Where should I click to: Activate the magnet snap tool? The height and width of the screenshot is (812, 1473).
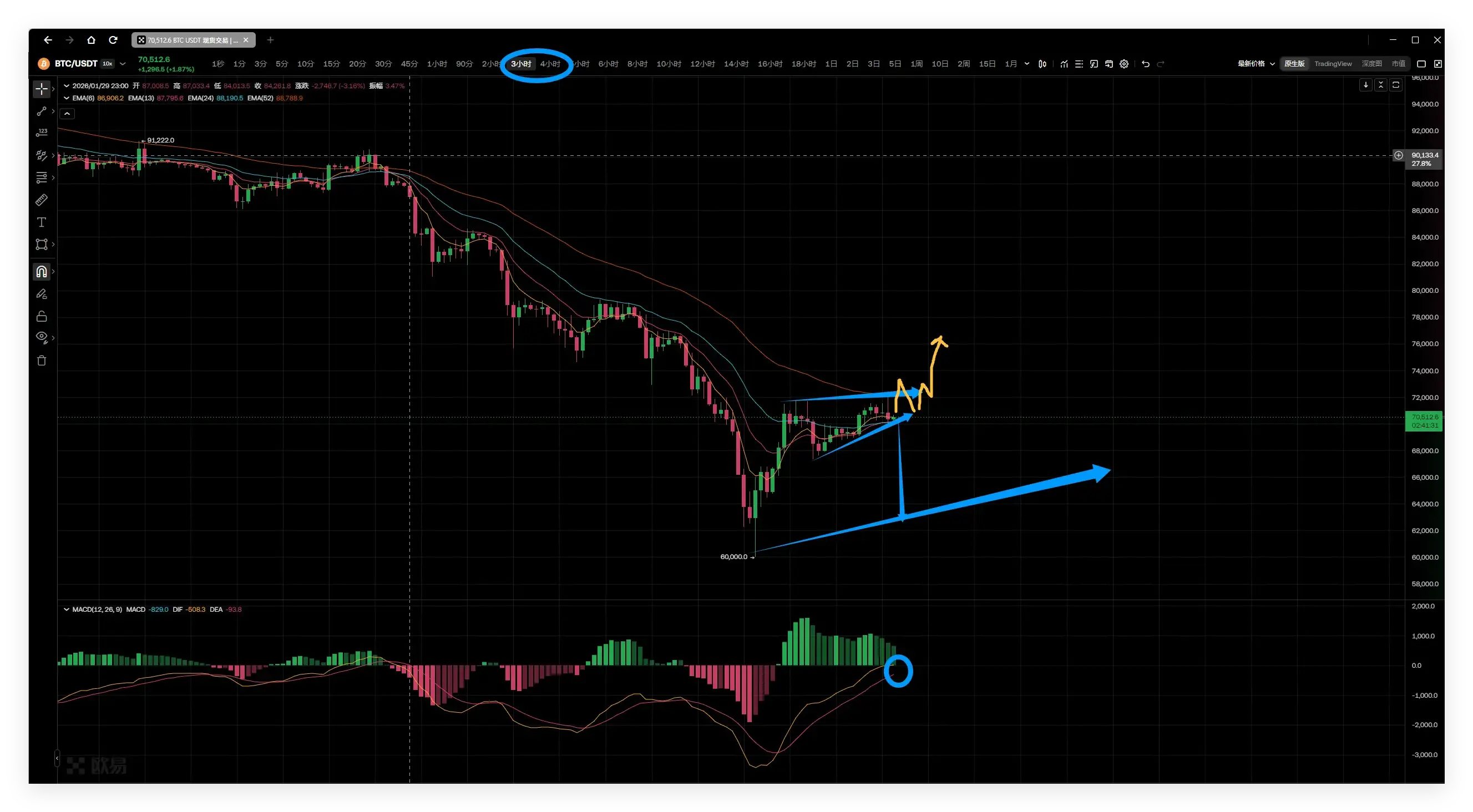[x=41, y=272]
